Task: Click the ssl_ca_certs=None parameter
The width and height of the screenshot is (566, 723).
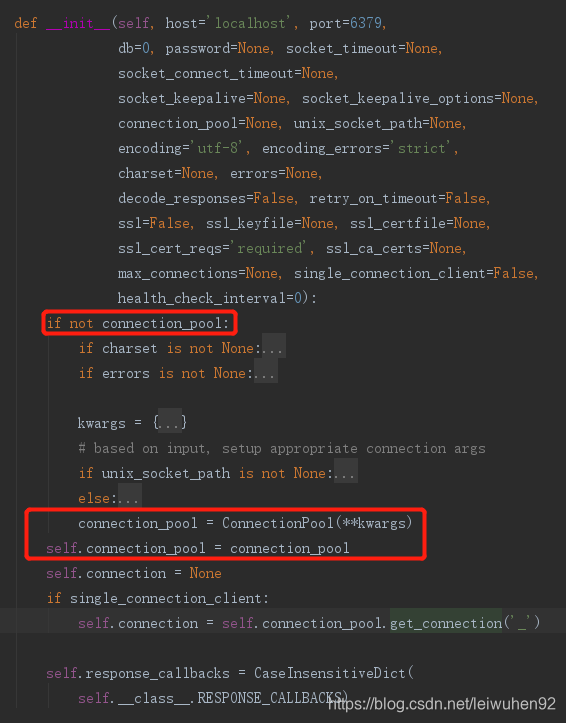Action: [394, 248]
